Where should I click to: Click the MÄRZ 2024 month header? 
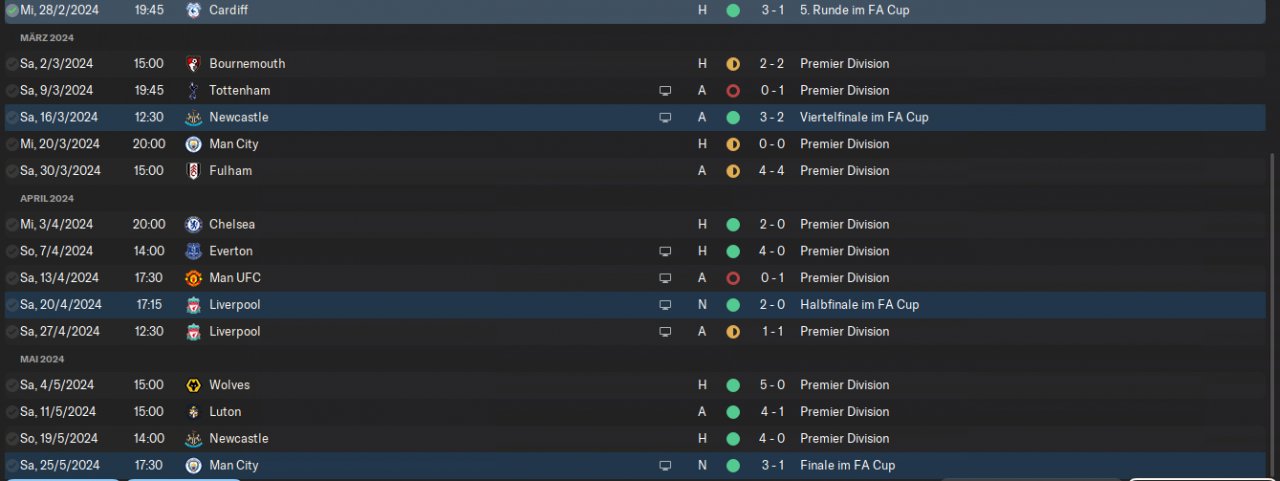(47, 37)
